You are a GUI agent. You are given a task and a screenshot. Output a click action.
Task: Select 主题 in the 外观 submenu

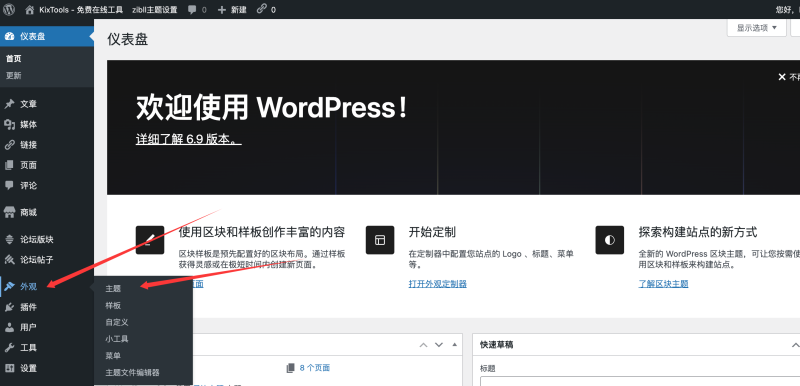[113, 289]
